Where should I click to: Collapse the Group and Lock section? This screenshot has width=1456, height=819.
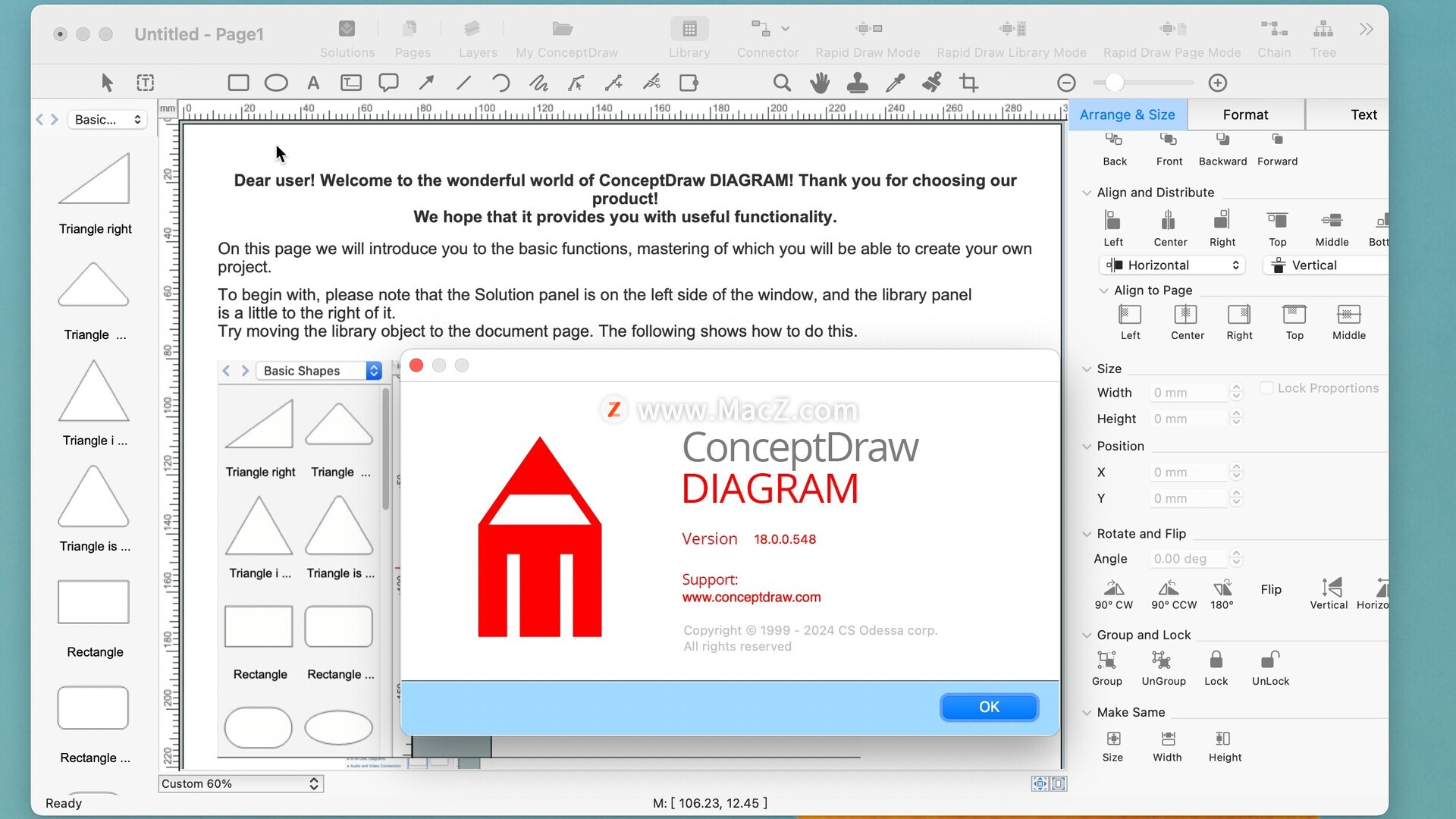(x=1087, y=635)
